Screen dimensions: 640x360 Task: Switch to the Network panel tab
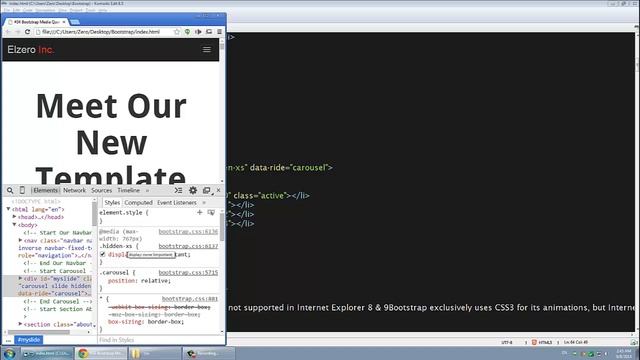[x=74, y=191]
